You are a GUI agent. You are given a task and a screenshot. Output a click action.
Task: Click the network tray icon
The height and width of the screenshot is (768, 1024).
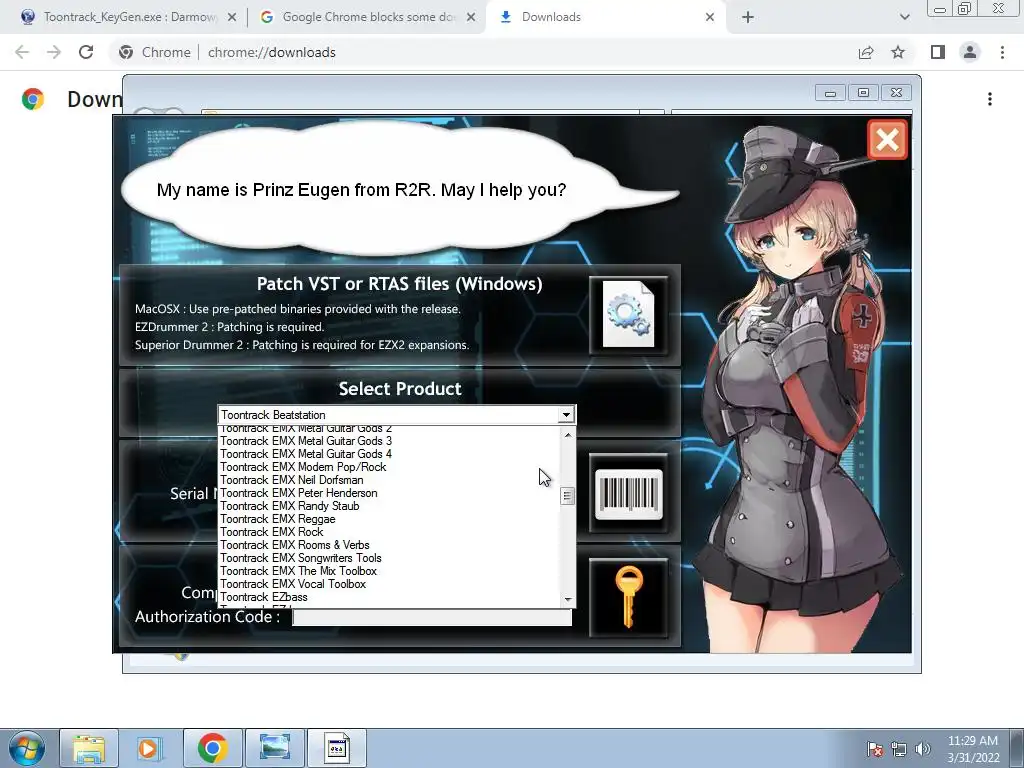click(x=899, y=749)
